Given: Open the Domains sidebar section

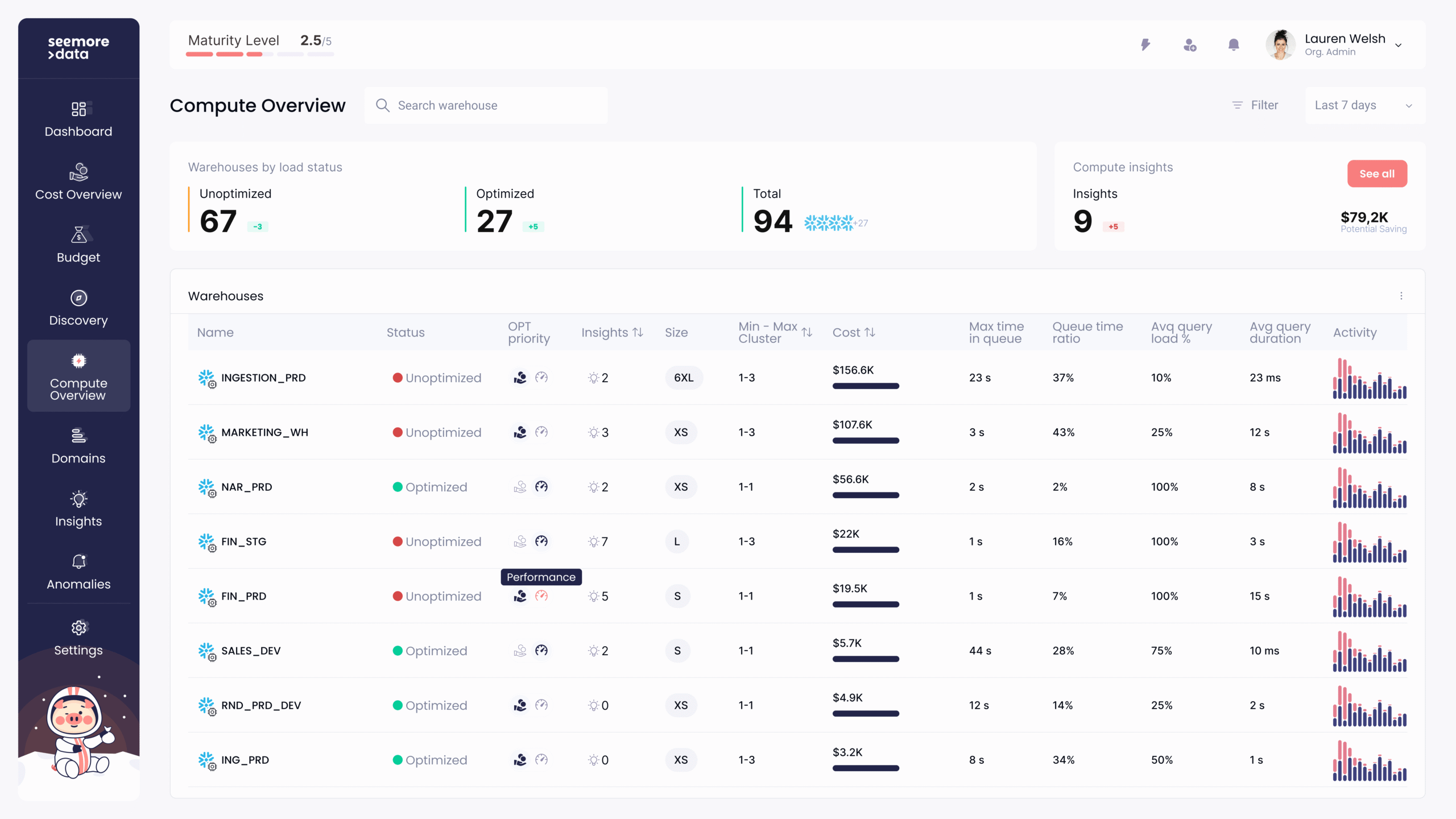Looking at the screenshot, I should coord(78,446).
